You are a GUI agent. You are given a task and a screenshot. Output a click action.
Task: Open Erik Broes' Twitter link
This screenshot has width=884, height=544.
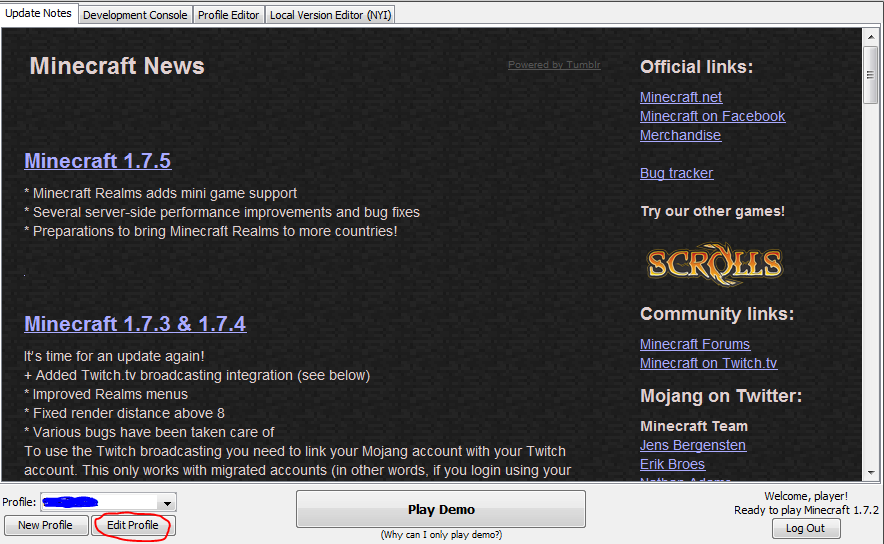click(x=673, y=465)
